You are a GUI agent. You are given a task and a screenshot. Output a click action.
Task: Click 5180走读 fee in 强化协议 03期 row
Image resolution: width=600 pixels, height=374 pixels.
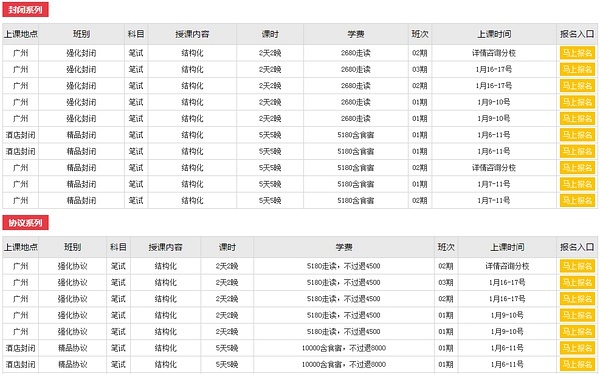pyautogui.click(x=344, y=283)
